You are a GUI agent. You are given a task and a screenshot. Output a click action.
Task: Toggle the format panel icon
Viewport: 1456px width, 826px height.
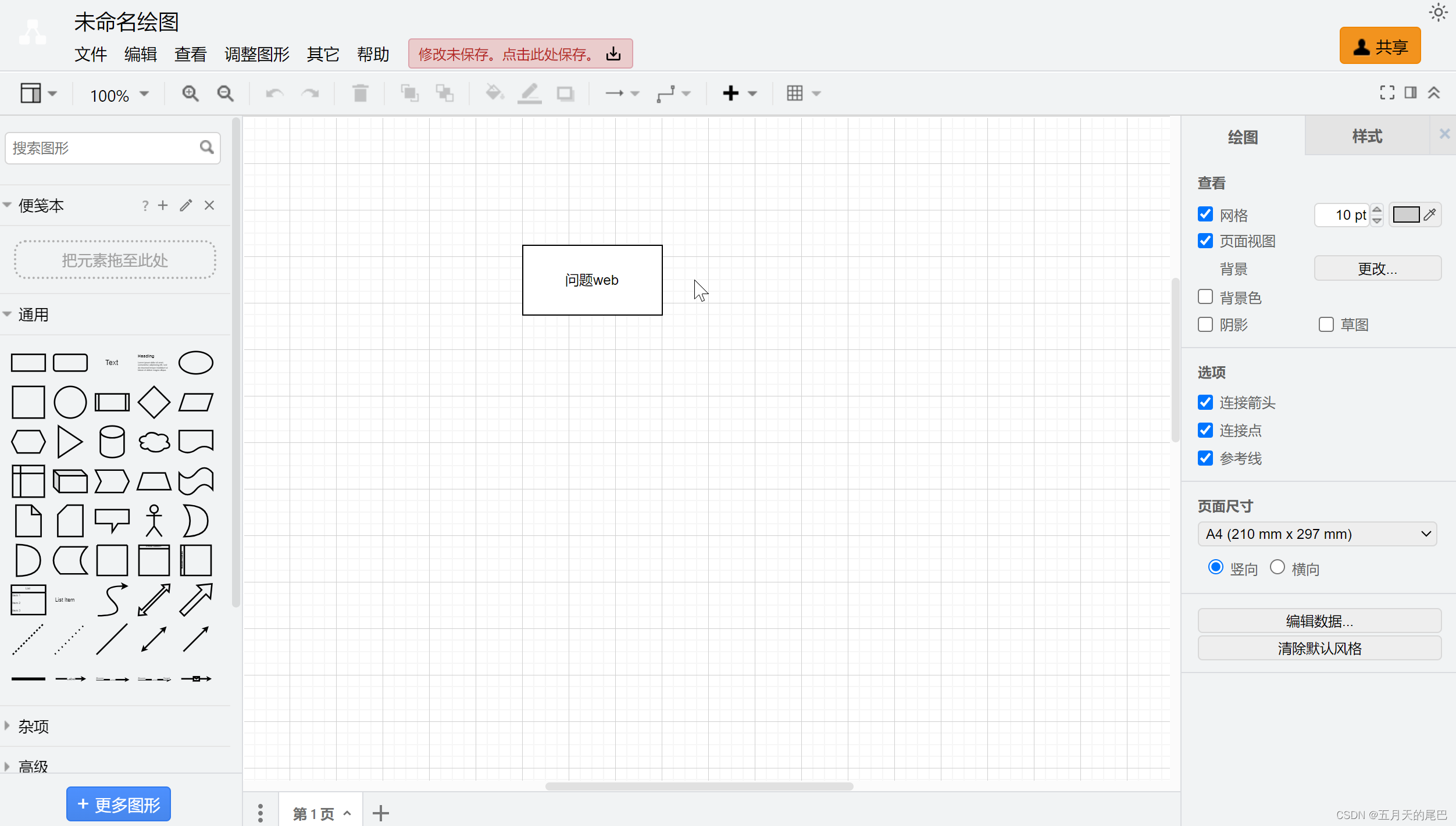click(x=1411, y=92)
